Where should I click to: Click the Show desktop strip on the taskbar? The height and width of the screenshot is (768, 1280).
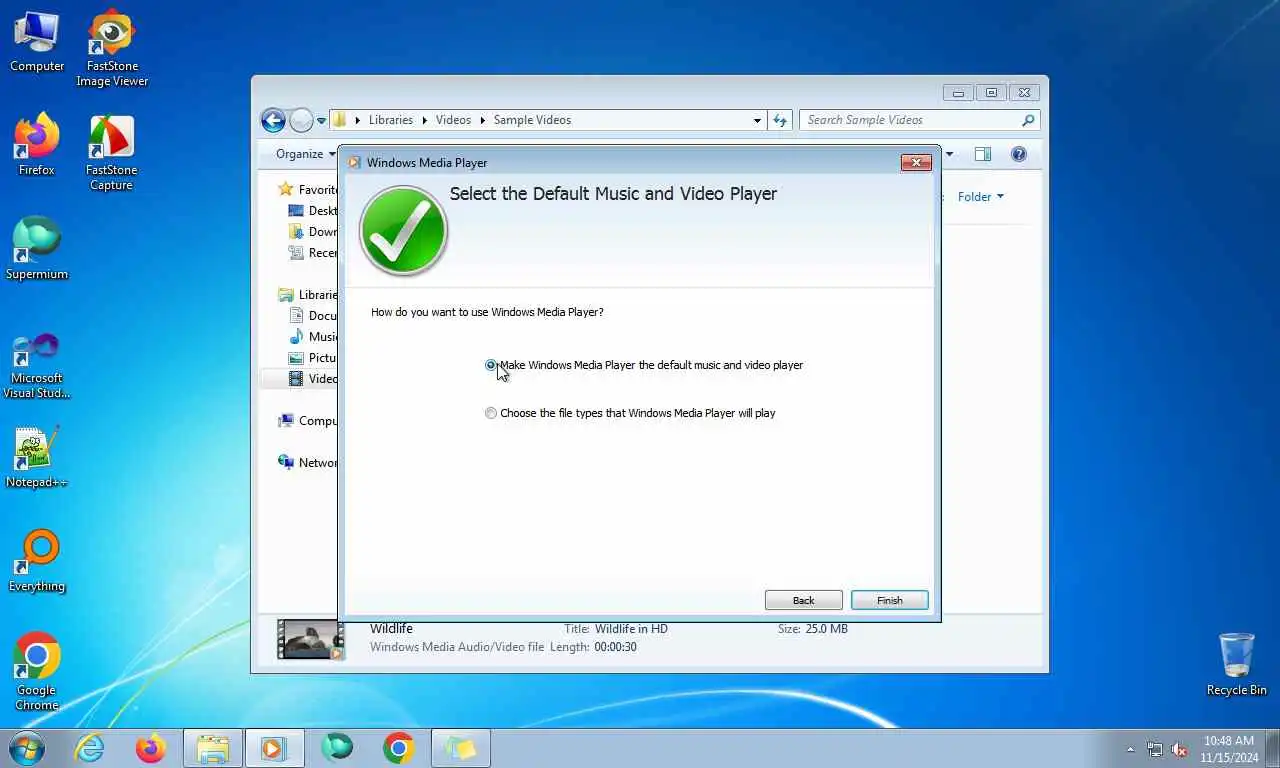(1272, 748)
